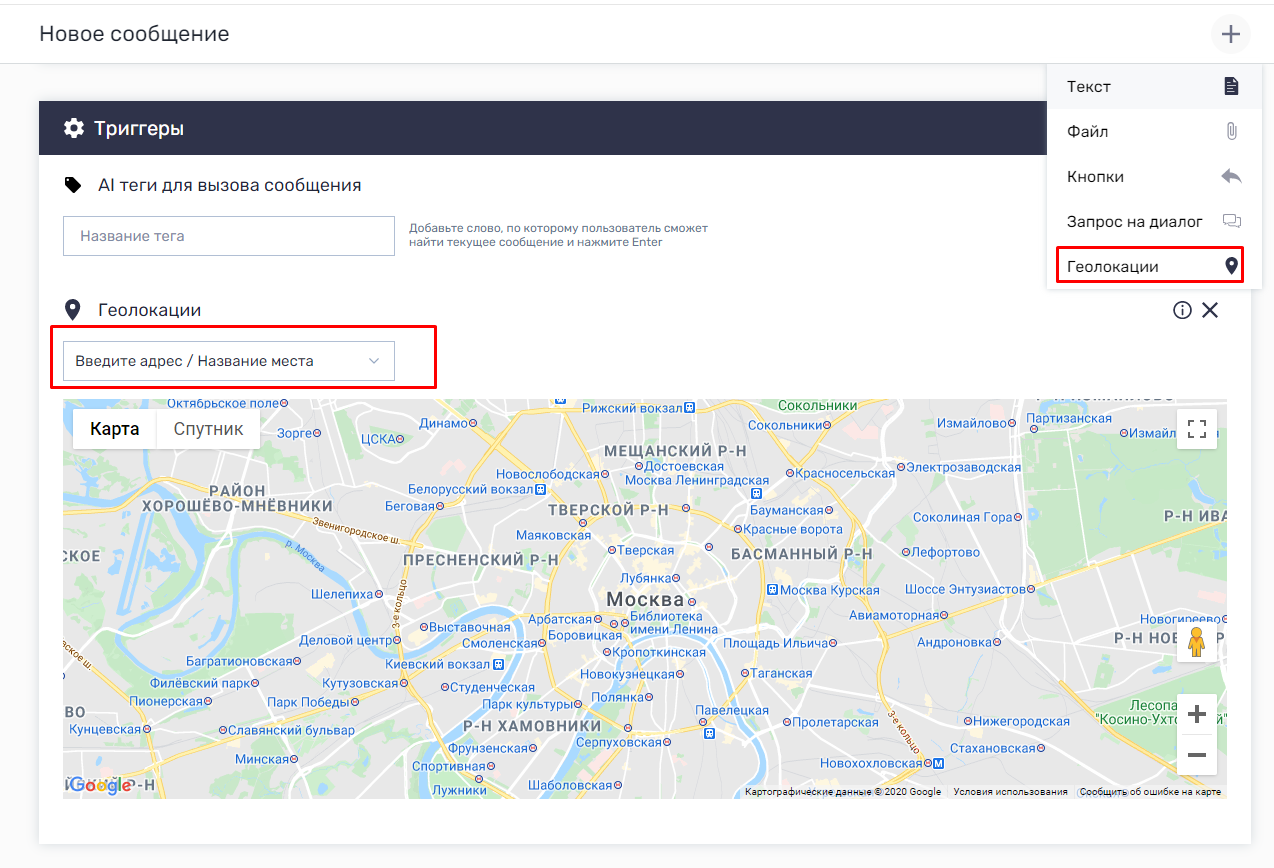Click the Триггеры gear icon

(x=73, y=128)
